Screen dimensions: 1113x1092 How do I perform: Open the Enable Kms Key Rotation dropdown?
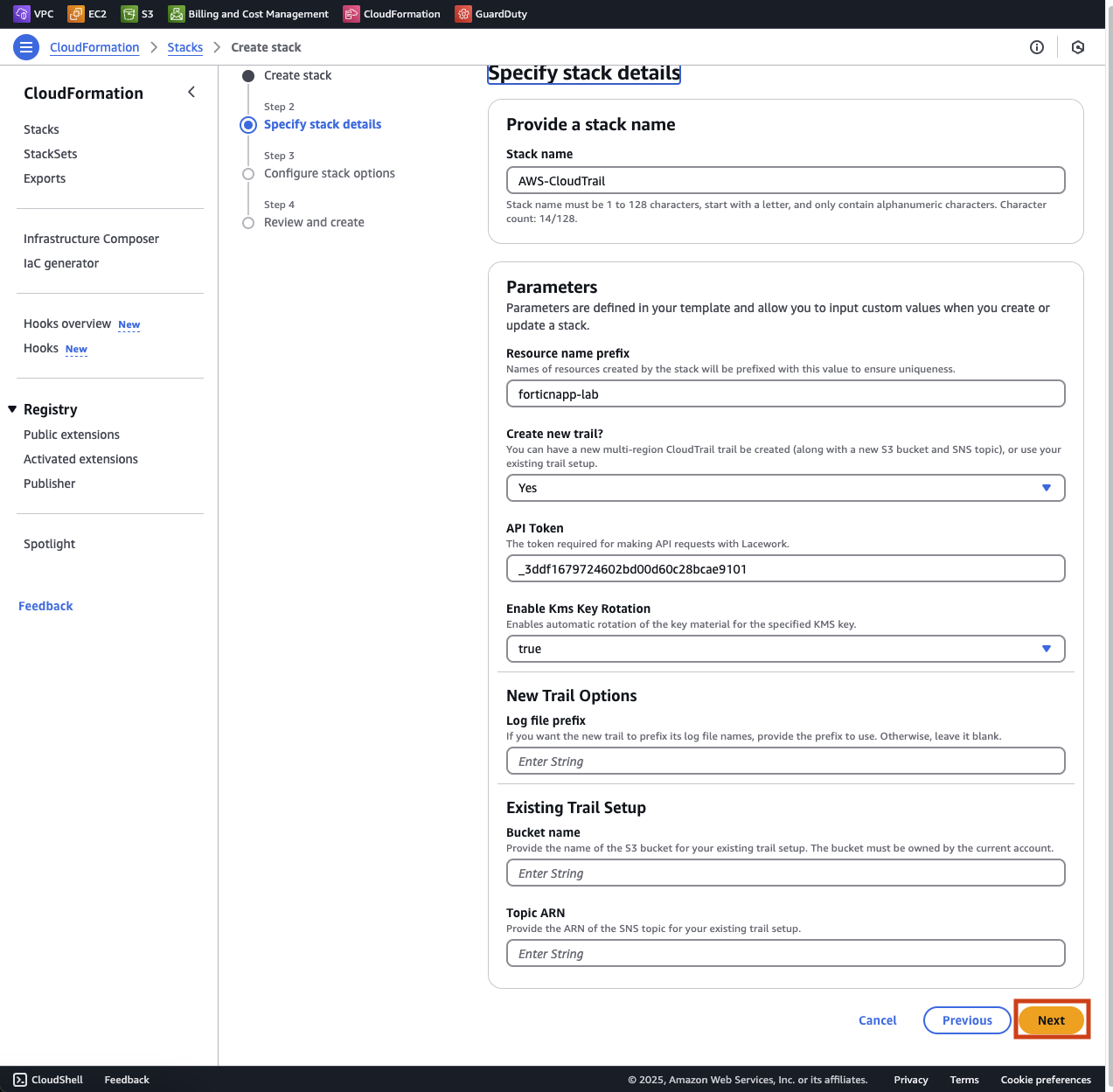[x=785, y=649]
